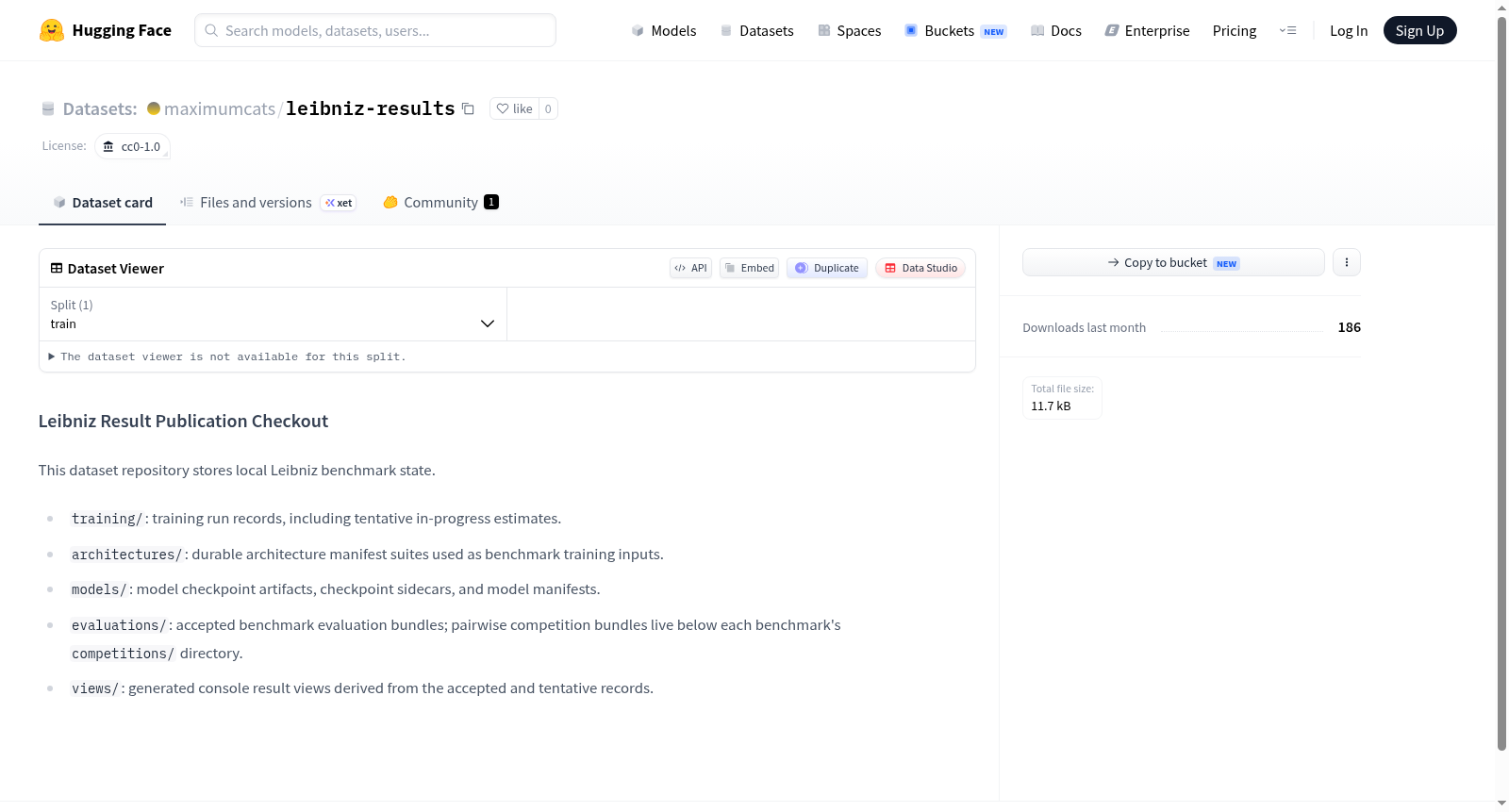Image resolution: width=1509 pixels, height=812 pixels.
Task: Open the Buckets menu item
Action: (x=955, y=30)
